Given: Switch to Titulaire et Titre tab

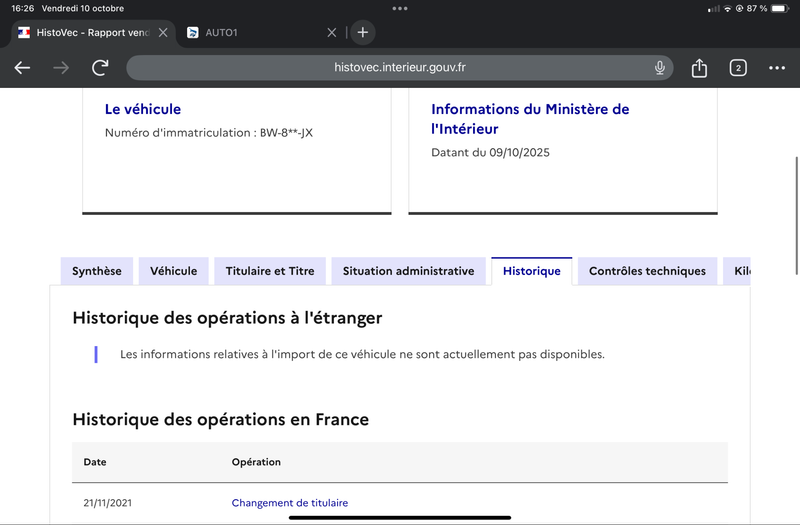Looking at the screenshot, I should 270,271.
